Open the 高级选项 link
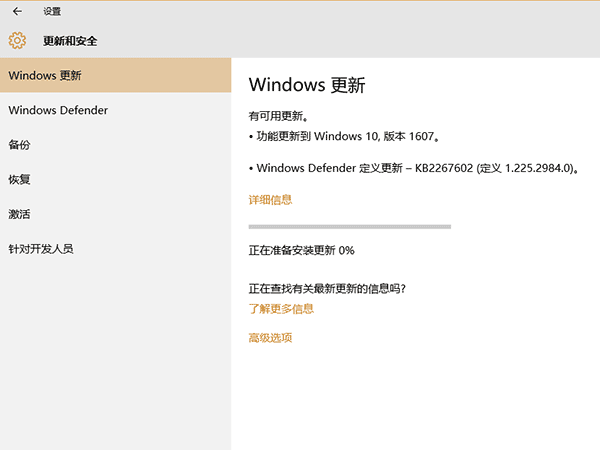 coord(270,338)
